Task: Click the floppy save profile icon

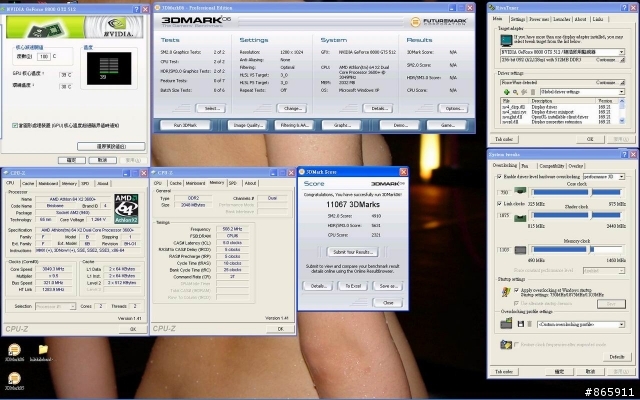Action: 521,324
